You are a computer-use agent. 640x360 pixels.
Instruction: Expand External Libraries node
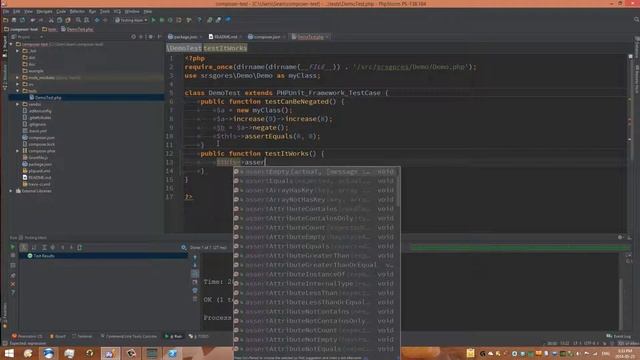click(x=11, y=191)
